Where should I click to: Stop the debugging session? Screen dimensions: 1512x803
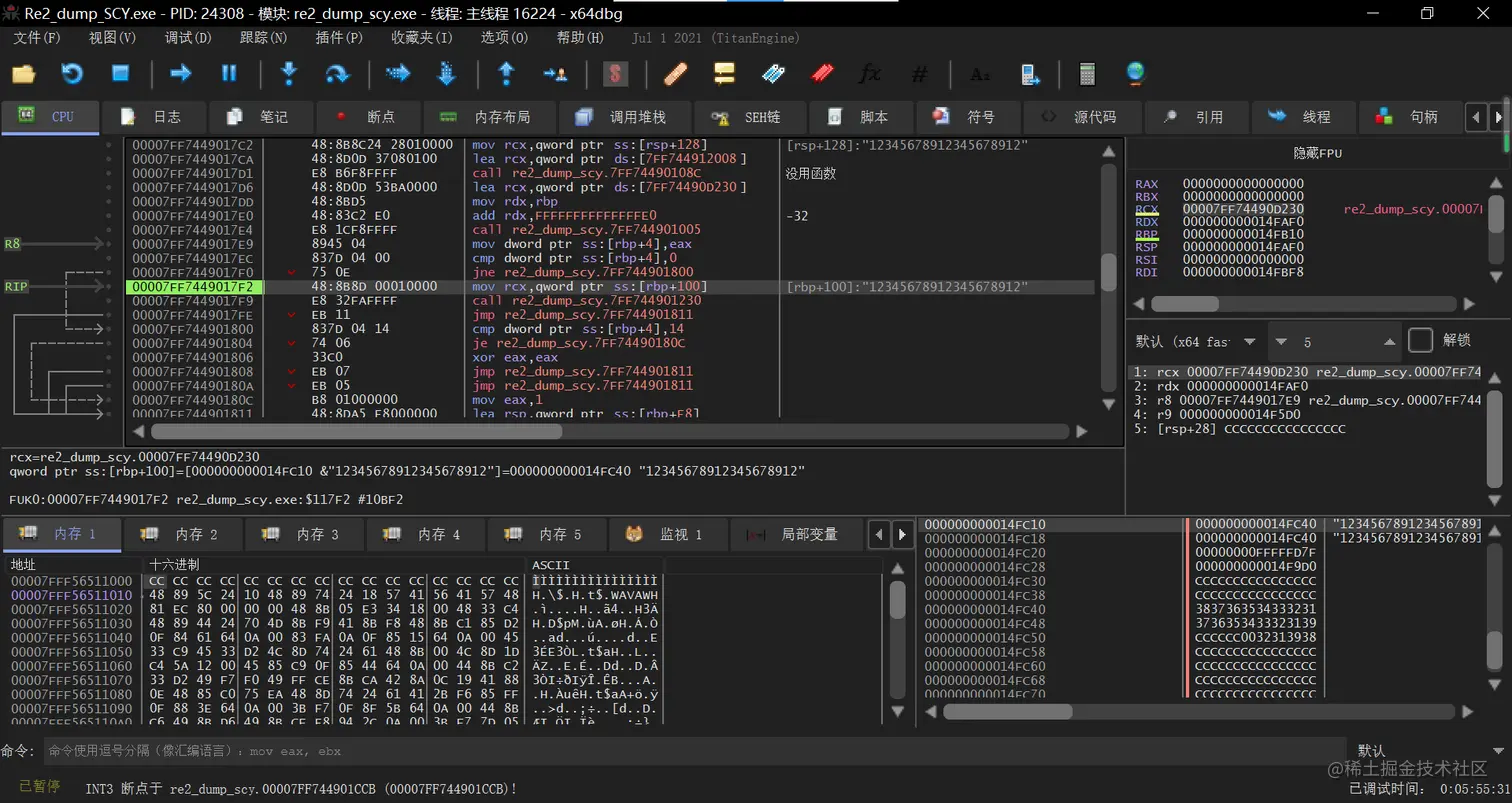[120, 73]
